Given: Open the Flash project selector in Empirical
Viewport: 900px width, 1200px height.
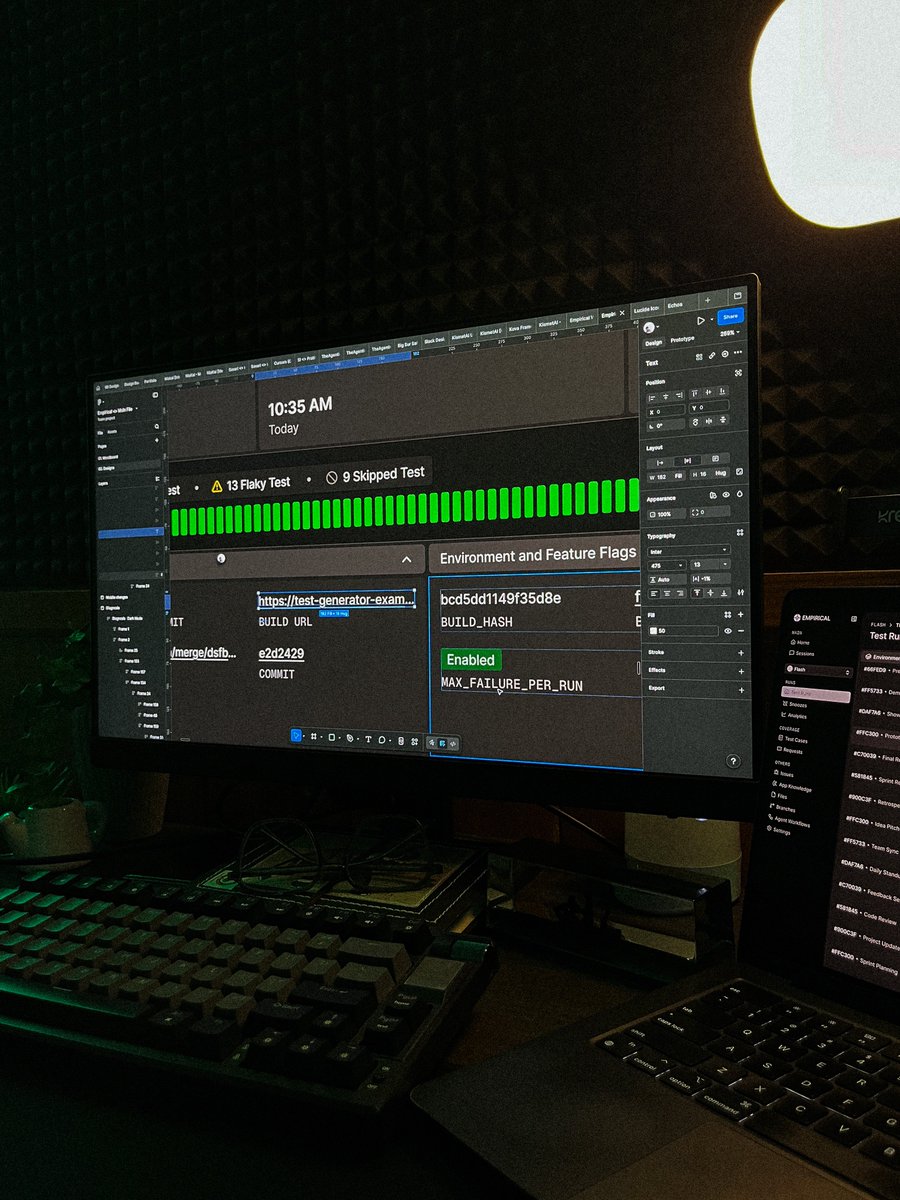Looking at the screenshot, I should [x=817, y=670].
